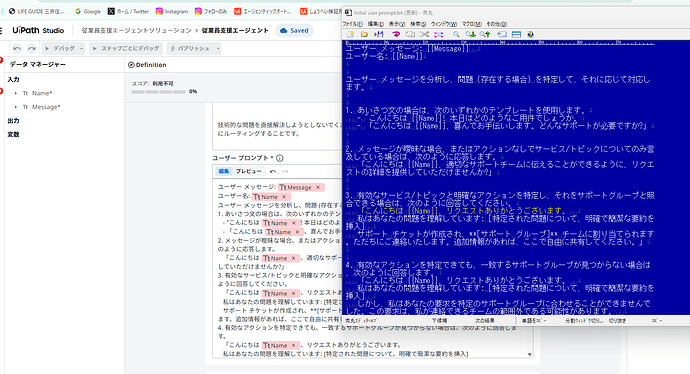
Task: Open the 検索(S) menu in Hidemaru
Action: pos(418,24)
